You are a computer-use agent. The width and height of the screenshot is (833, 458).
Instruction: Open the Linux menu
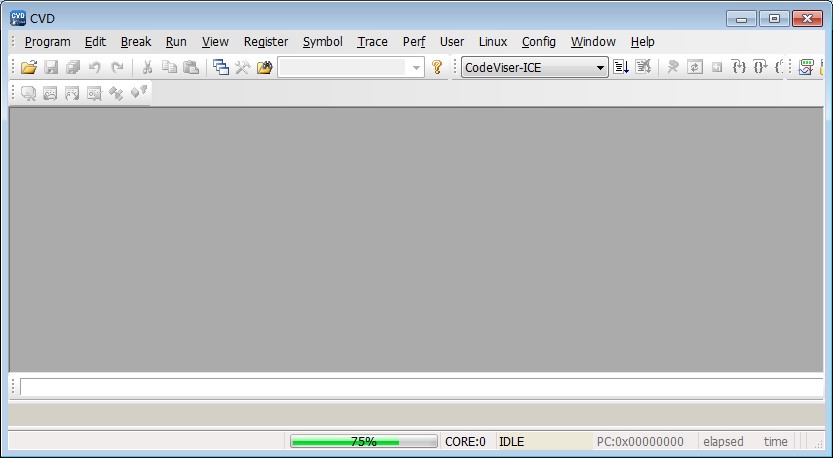coord(492,41)
